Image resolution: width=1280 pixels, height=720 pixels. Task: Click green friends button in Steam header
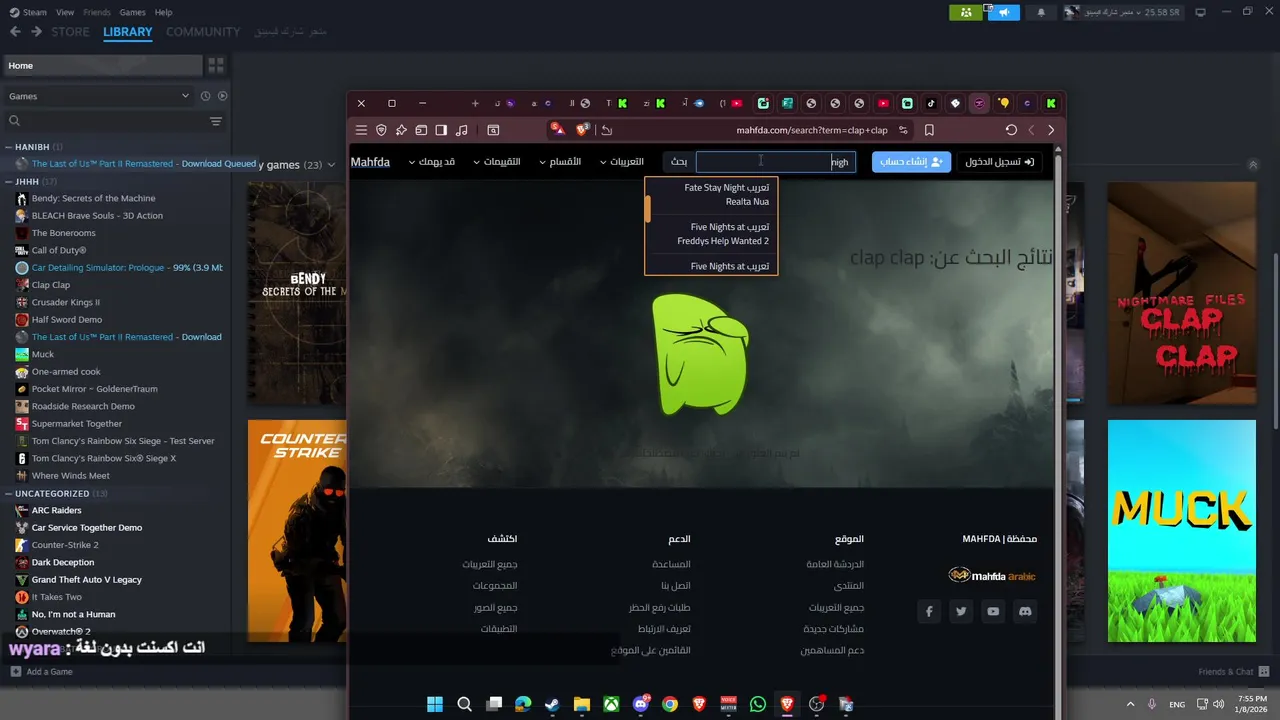pos(965,12)
